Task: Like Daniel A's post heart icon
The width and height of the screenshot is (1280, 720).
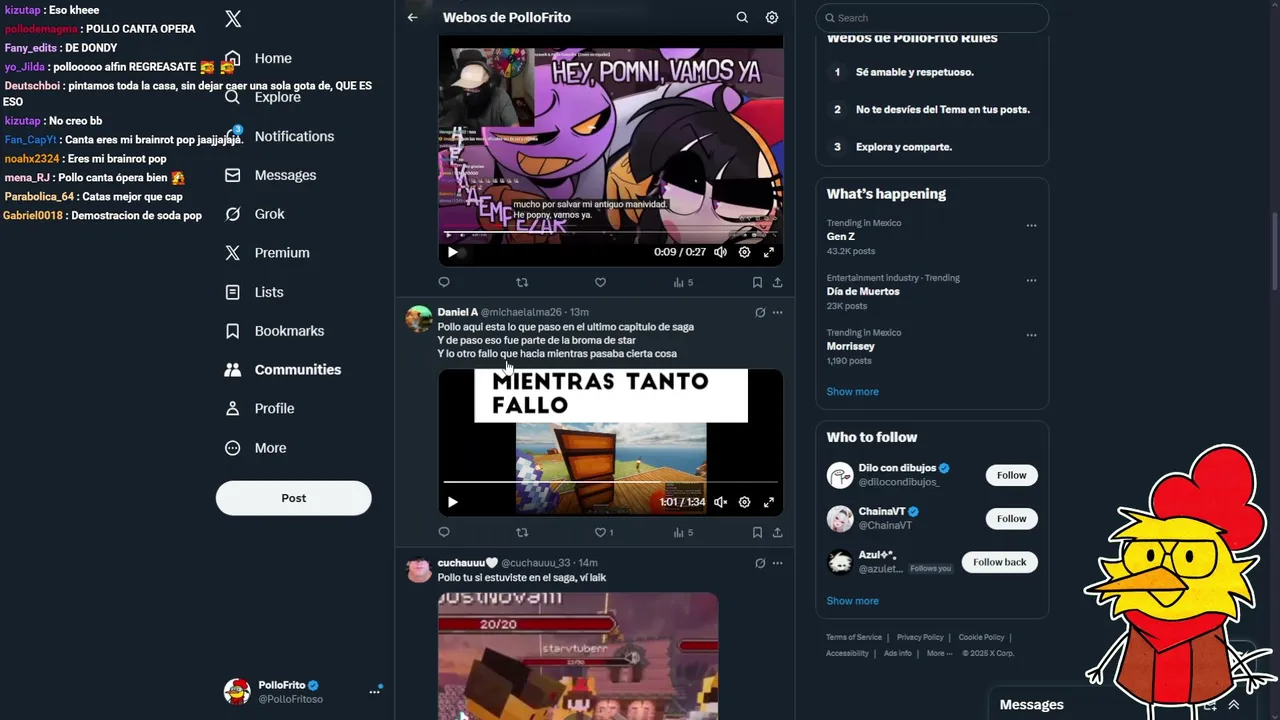Action: pyautogui.click(x=601, y=532)
